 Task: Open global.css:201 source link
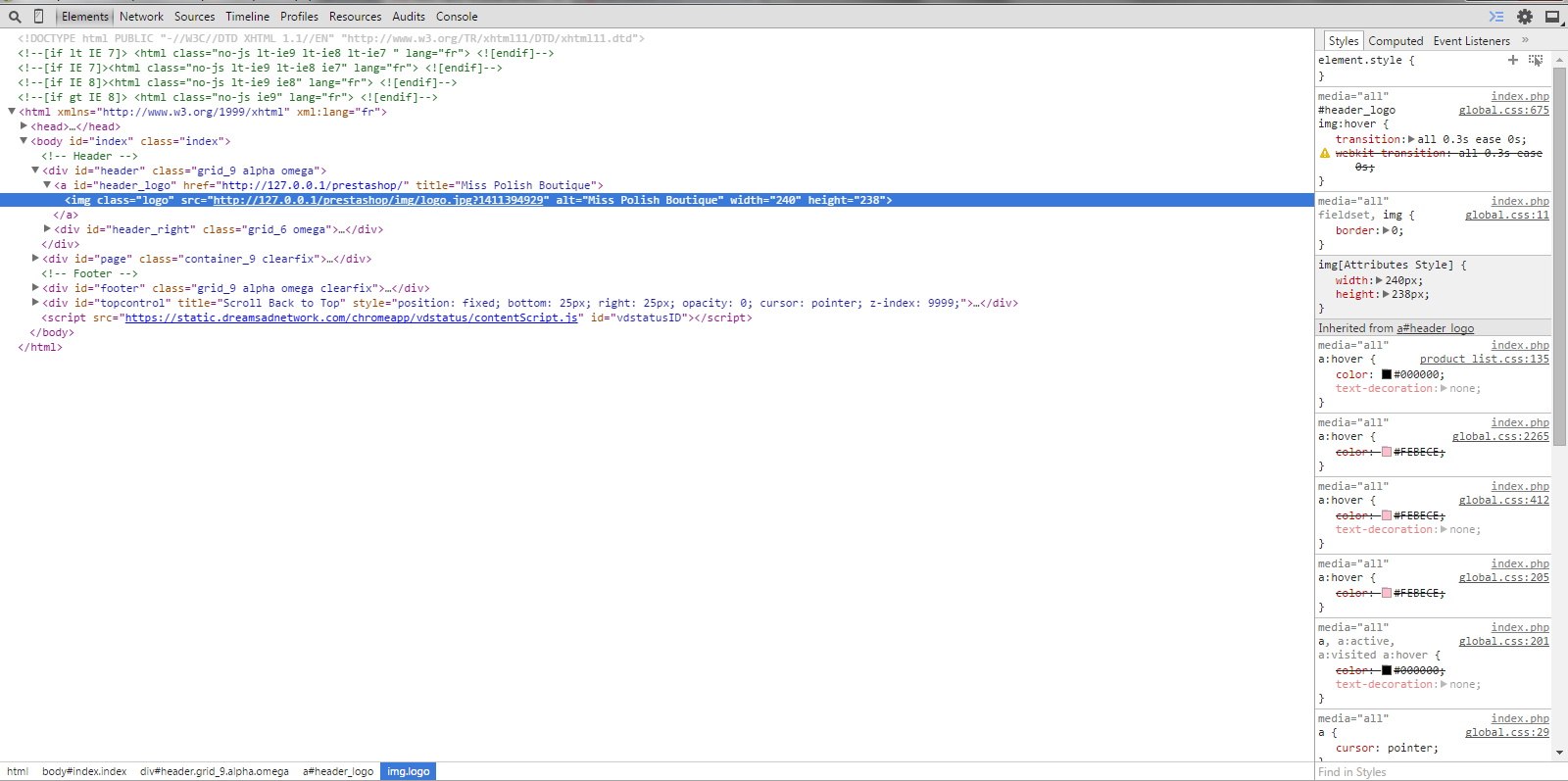pyautogui.click(x=1503, y=642)
